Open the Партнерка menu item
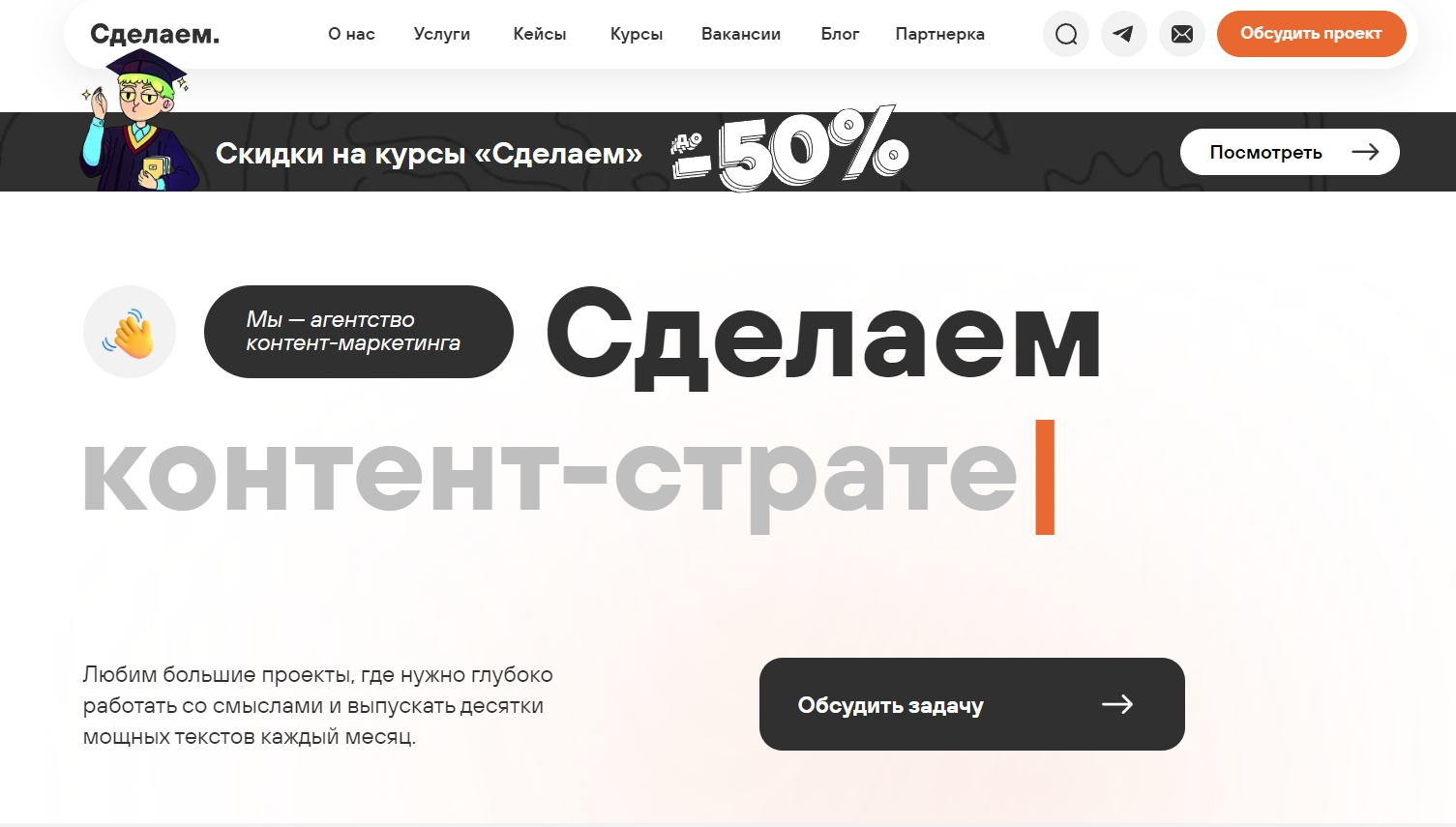Screen dimensions: 1456x827 click(x=940, y=34)
